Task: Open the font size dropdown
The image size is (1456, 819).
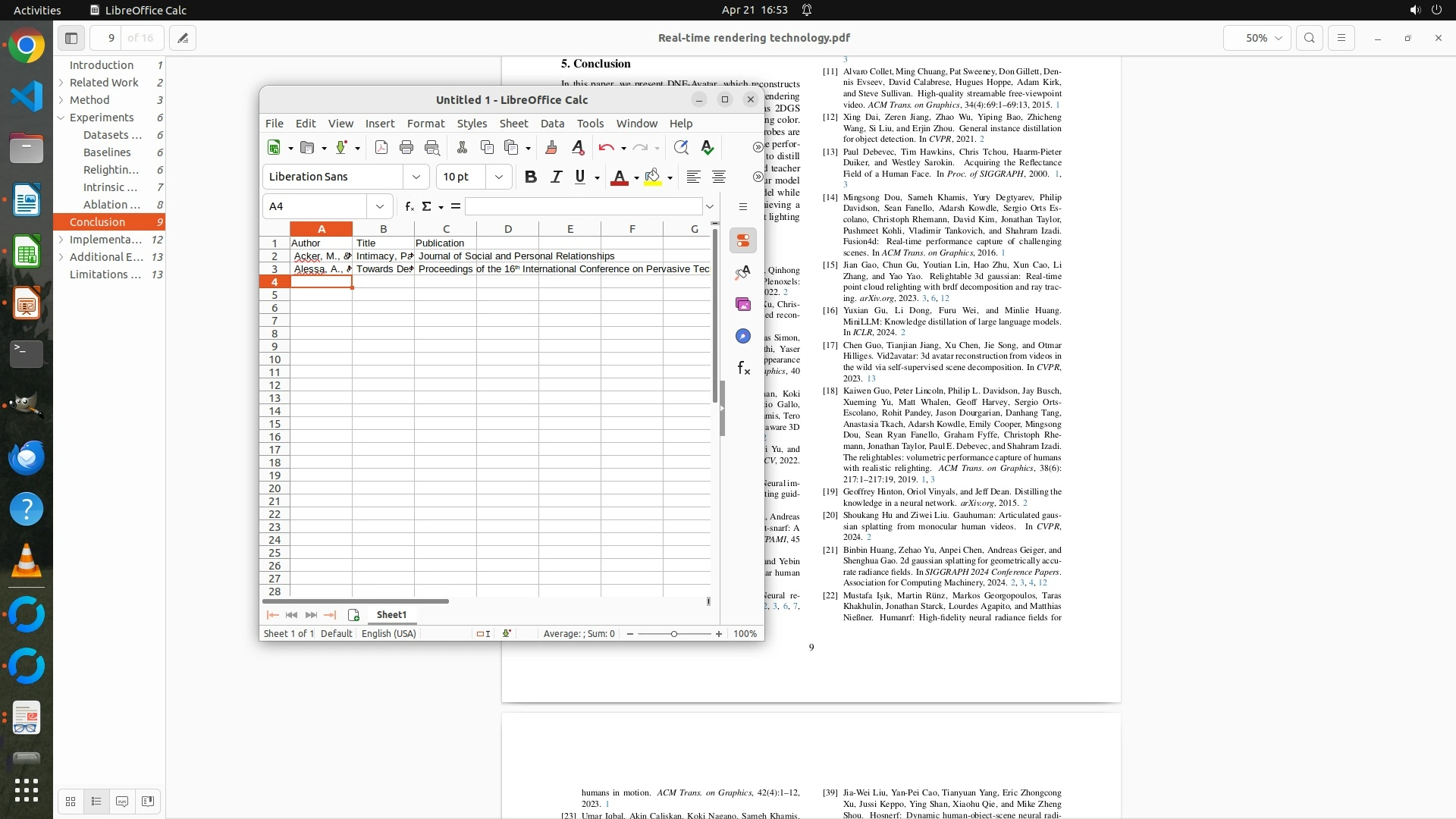Action: (x=499, y=177)
